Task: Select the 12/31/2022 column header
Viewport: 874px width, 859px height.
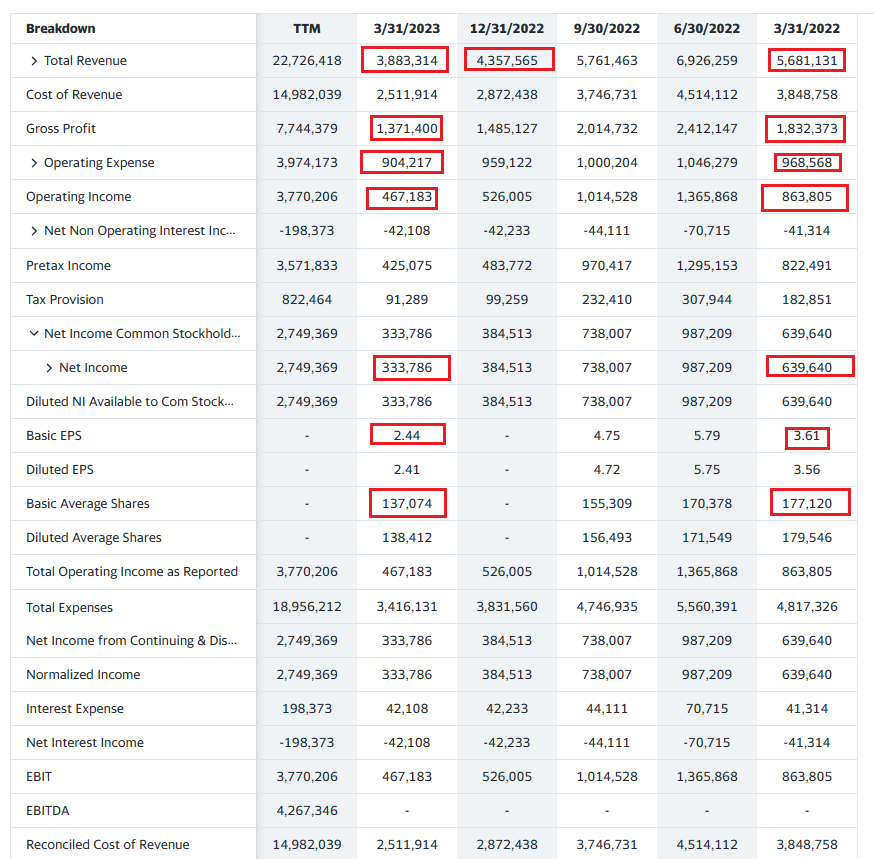Action: 507,28
